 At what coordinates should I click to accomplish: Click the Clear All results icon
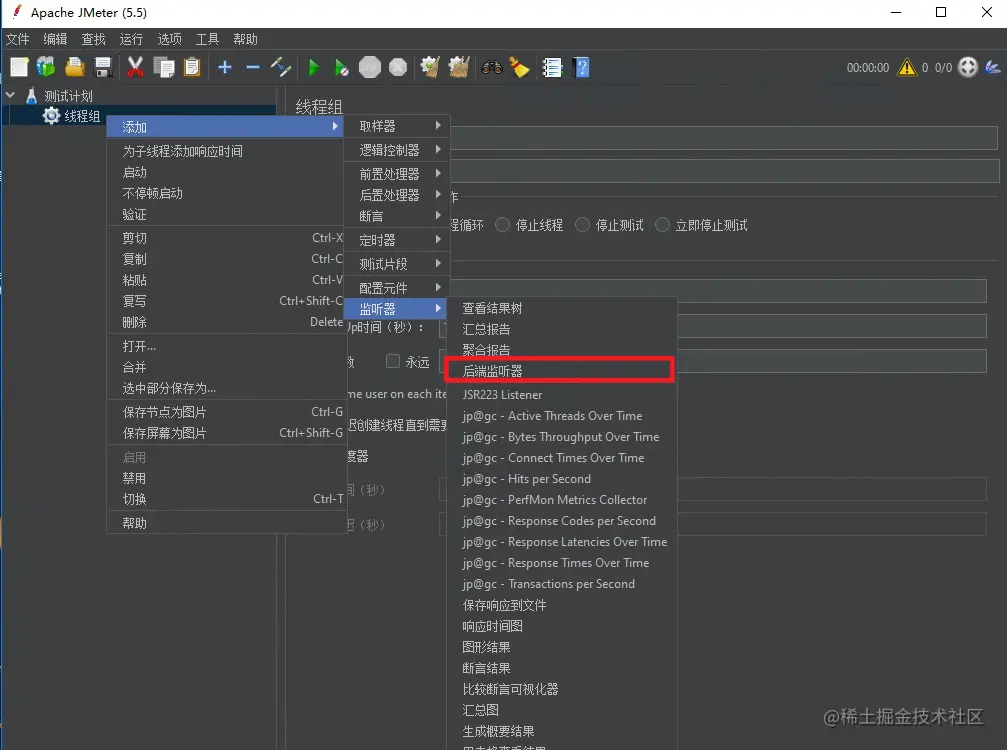459,67
